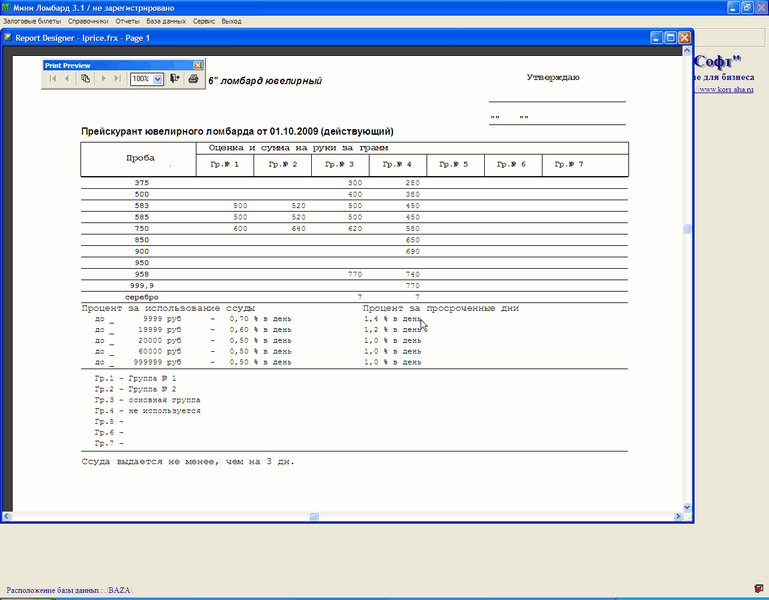
Task: Print the report with the printer icon
Action: pyautogui.click(x=193, y=78)
